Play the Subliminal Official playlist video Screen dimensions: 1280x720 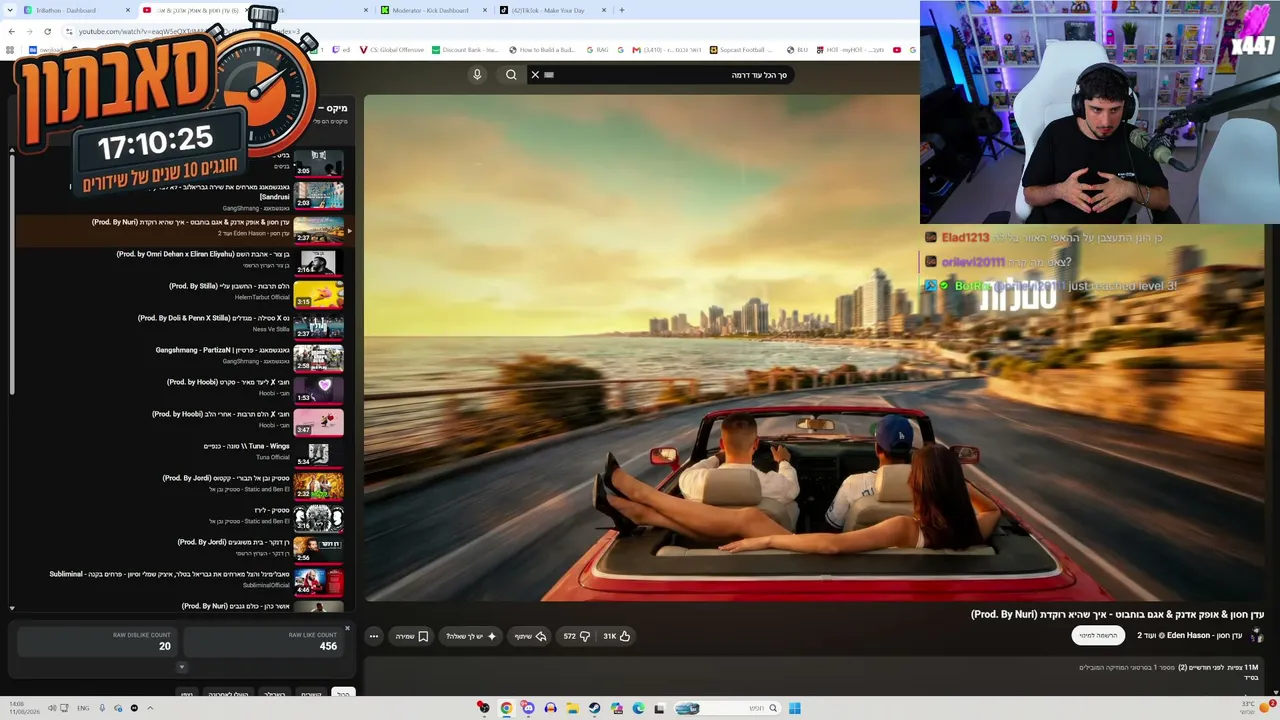tap(318, 582)
